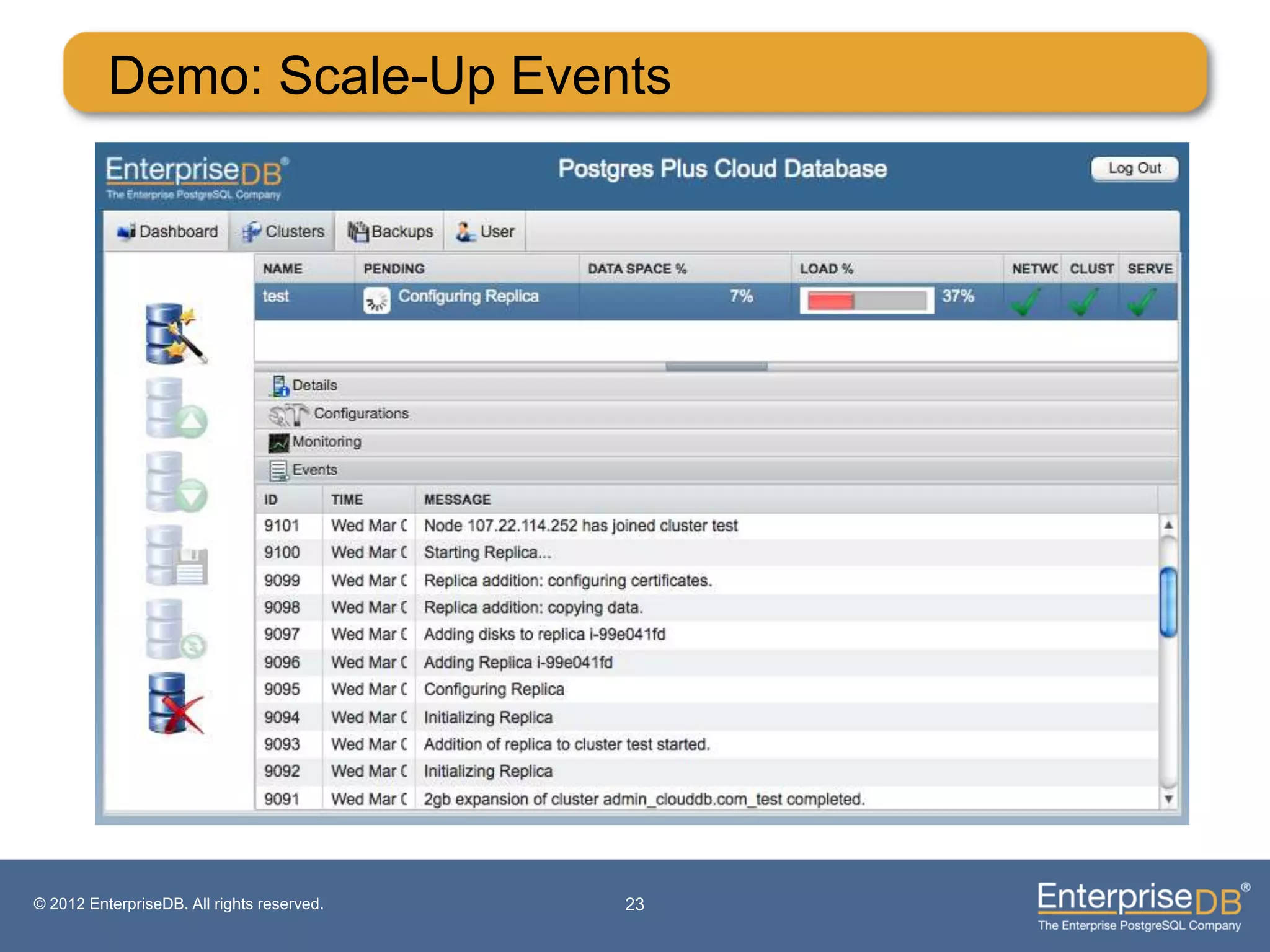
Task: Click the network status green checkmark
Action: pos(1026,302)
